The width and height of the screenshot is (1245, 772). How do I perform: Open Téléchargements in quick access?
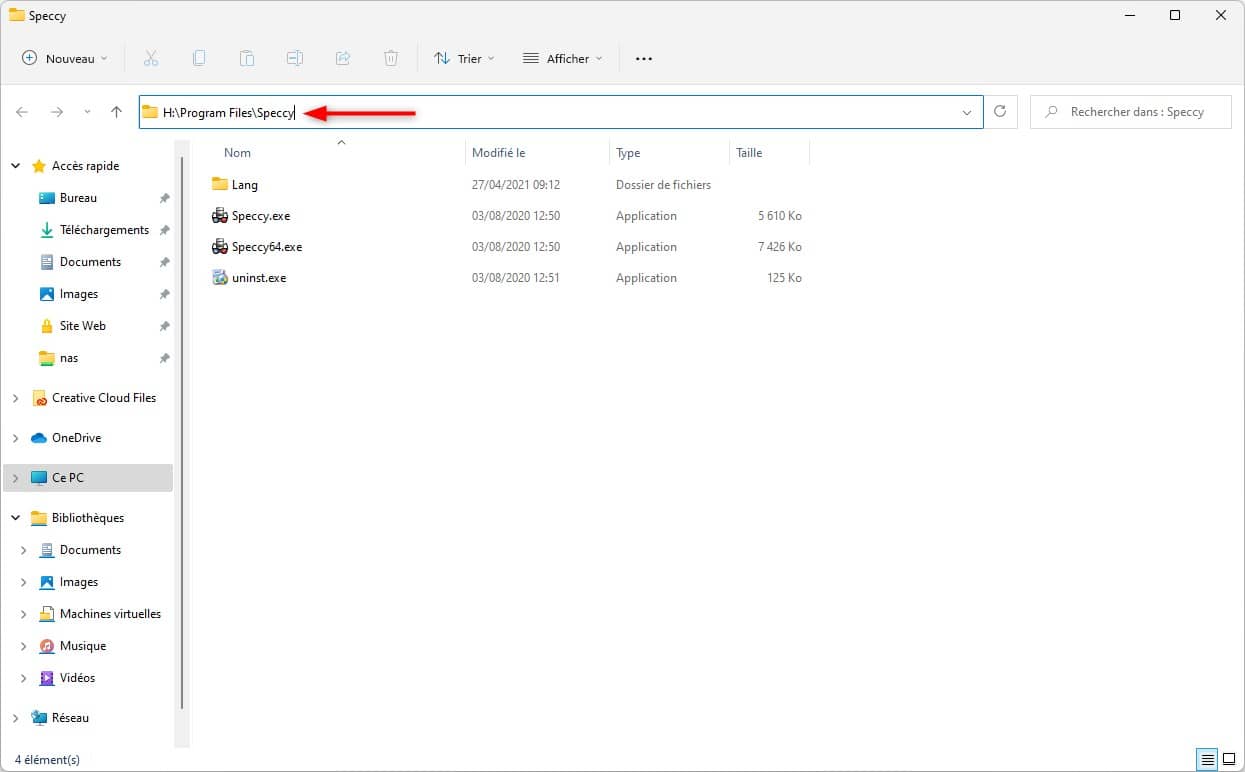click(104, 230)
